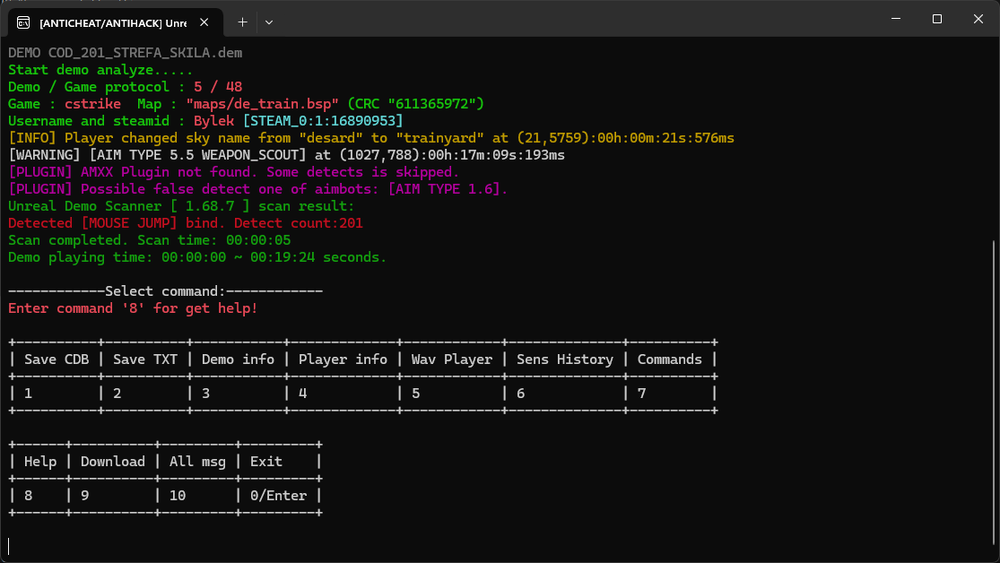Click the terminal icon in the tab
This screenshot has height=563, width=1000.
[24, 23]
